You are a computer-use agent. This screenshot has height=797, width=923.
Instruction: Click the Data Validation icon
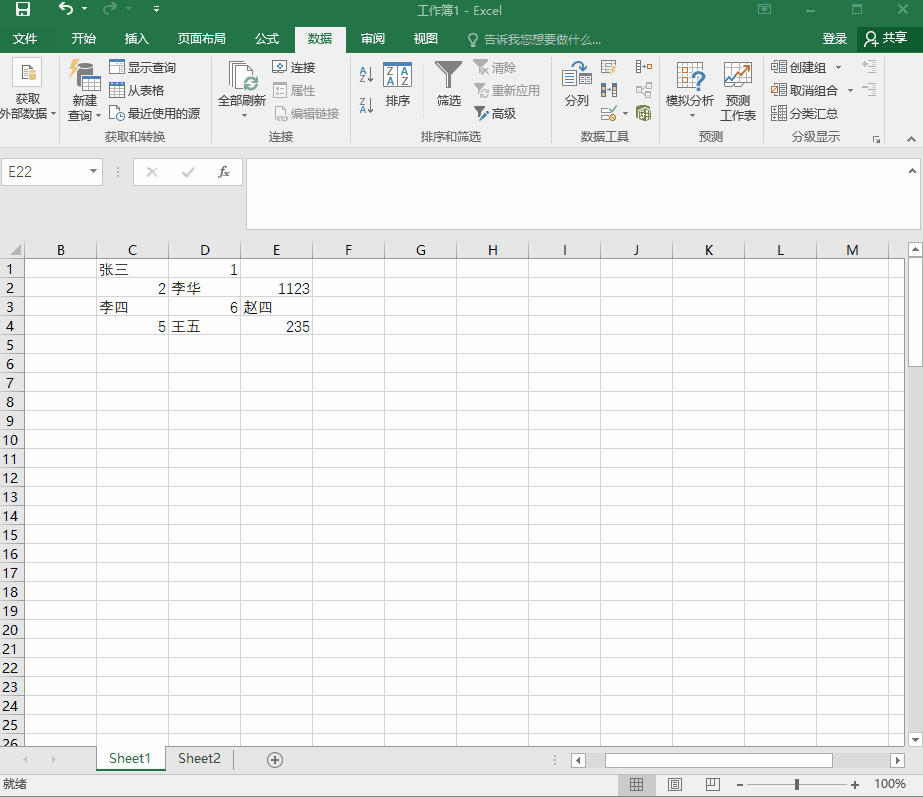(609, 113)
